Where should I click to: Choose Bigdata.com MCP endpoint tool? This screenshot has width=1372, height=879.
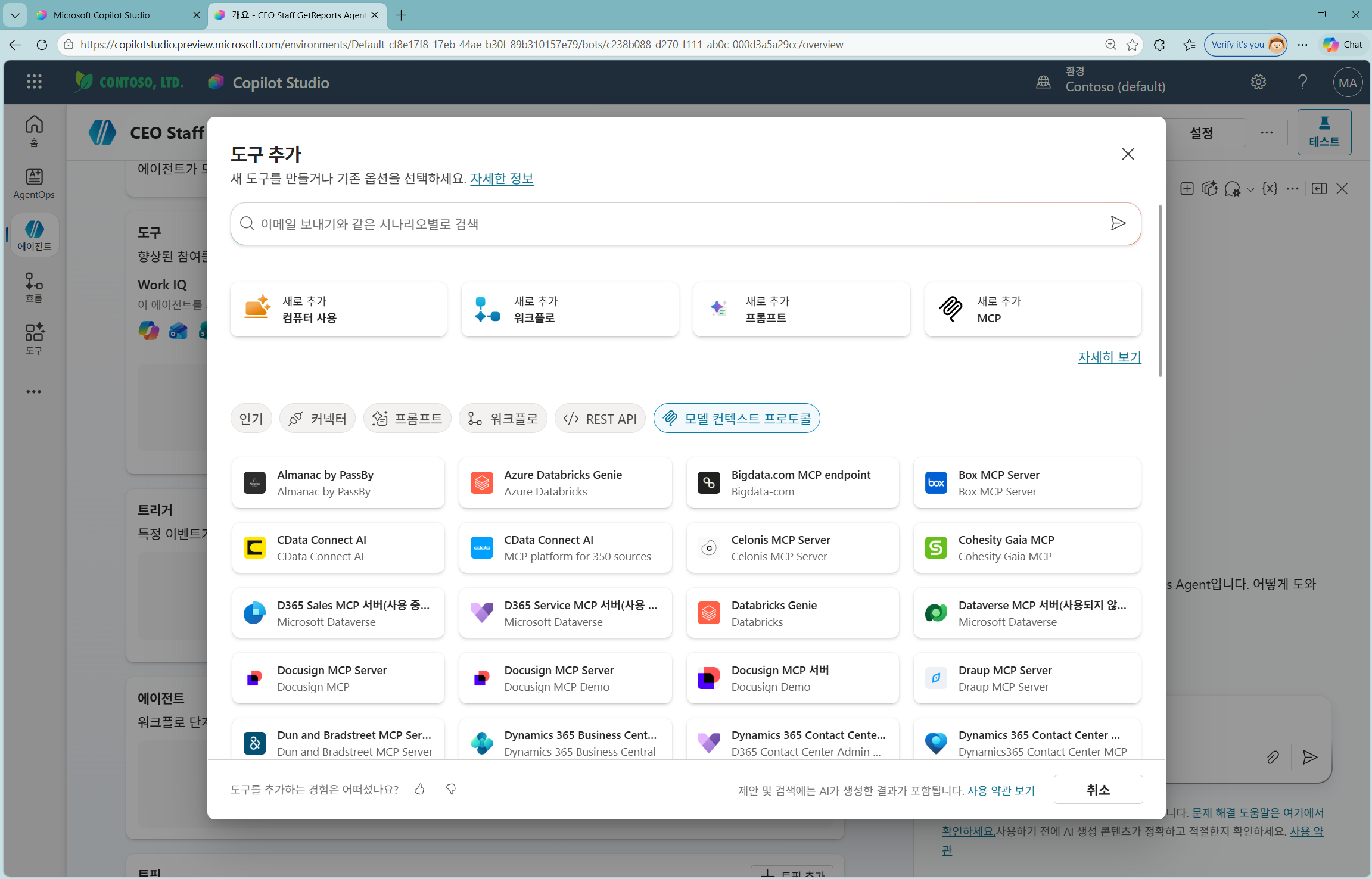(x=792, y=483)
